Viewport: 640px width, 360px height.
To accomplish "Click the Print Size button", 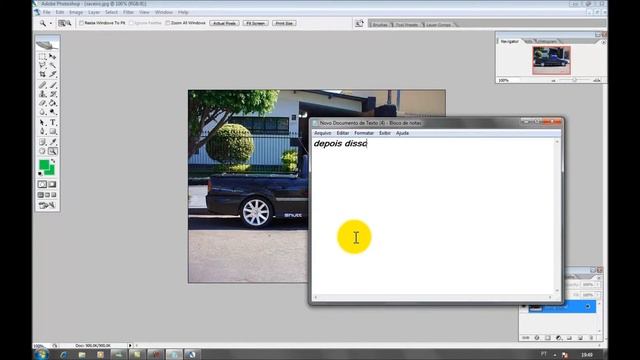I will pyautogui.click(x=284, y=23).
